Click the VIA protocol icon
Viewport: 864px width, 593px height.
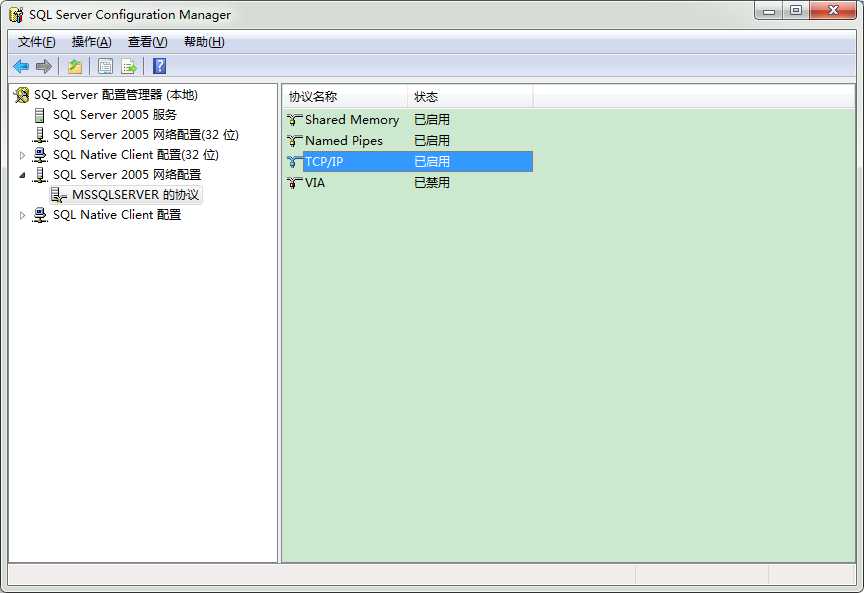(294, 183)
